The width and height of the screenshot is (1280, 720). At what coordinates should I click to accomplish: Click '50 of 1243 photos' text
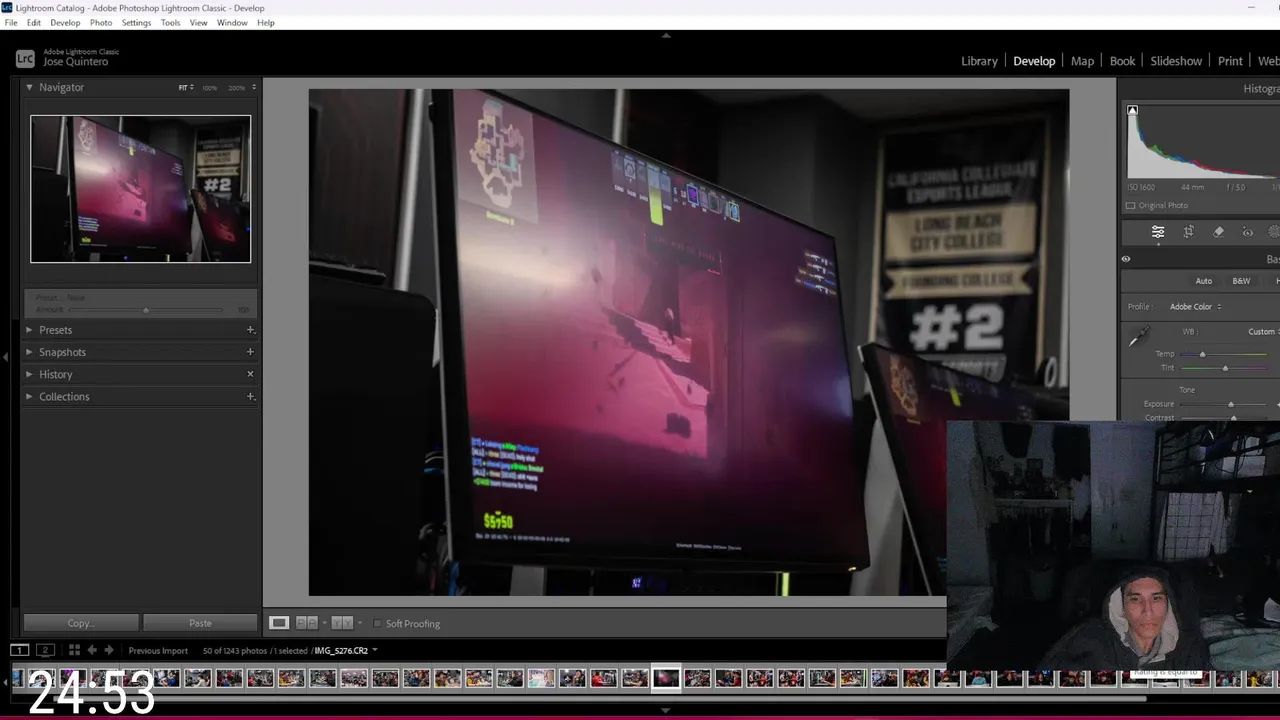[x=234, y=651]
